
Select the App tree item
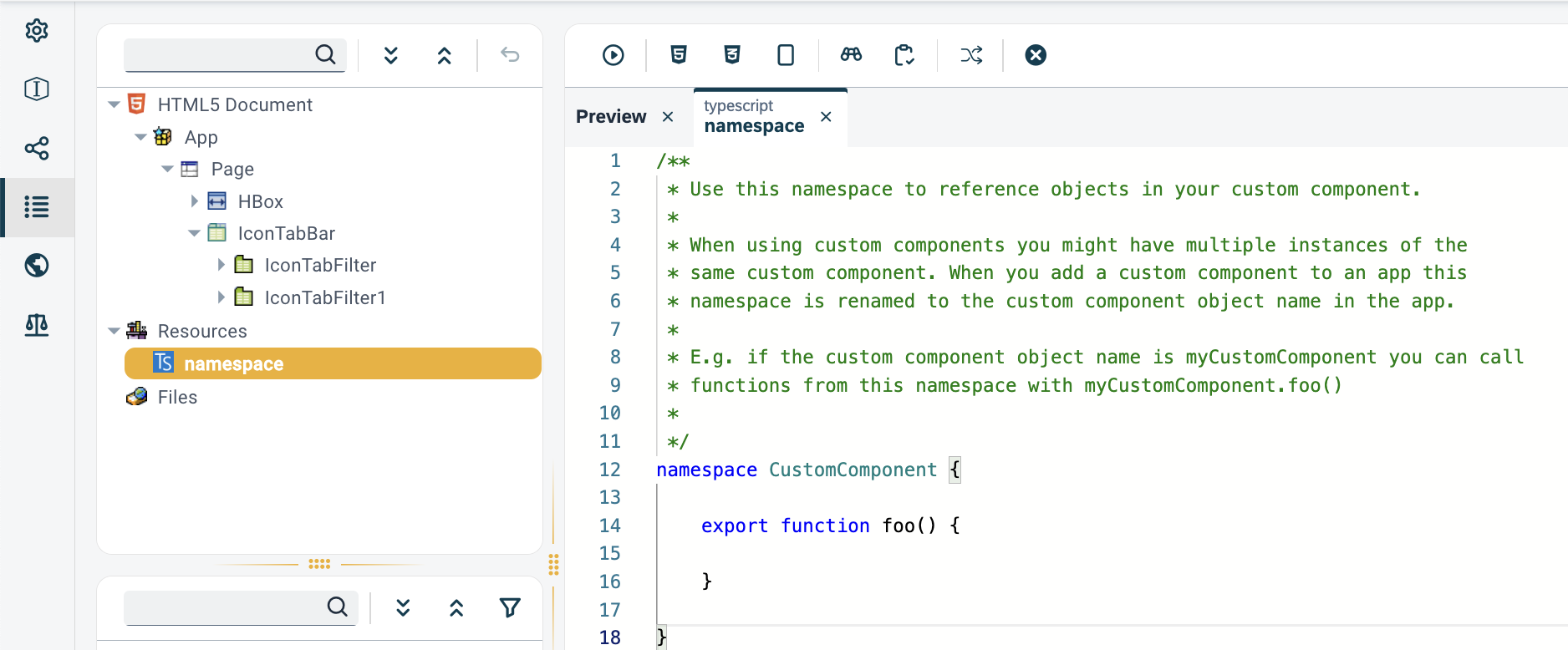201,137
